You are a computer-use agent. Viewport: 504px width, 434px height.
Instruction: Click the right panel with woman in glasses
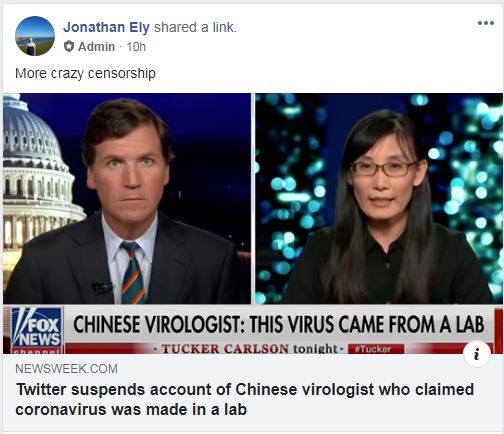pyautogui.click(x=379, y=199)
